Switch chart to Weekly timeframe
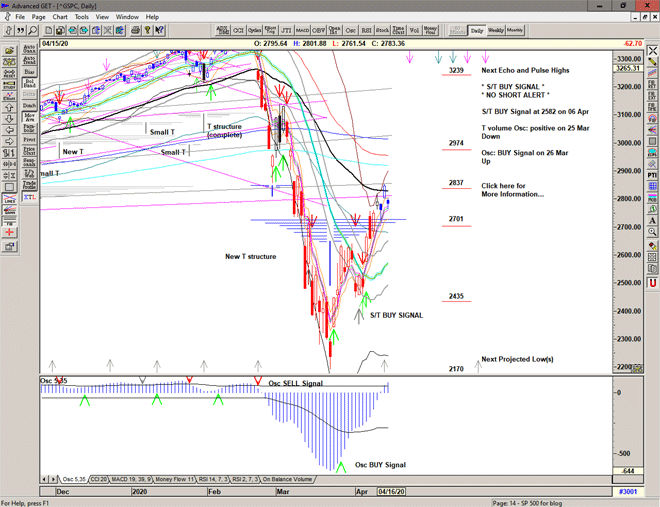 coord(496,30)
